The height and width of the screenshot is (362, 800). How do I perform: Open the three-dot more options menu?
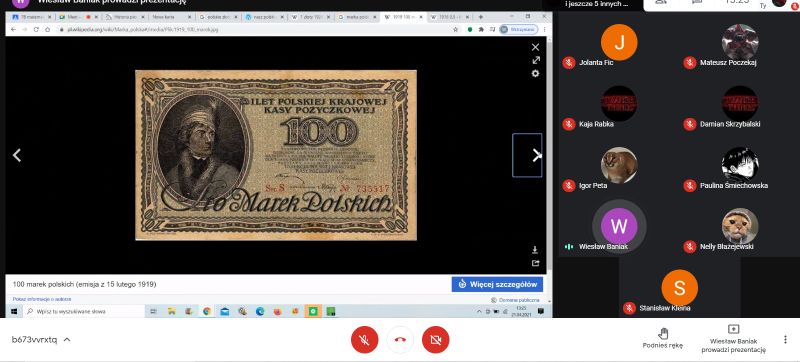click(x=785, y=340)
